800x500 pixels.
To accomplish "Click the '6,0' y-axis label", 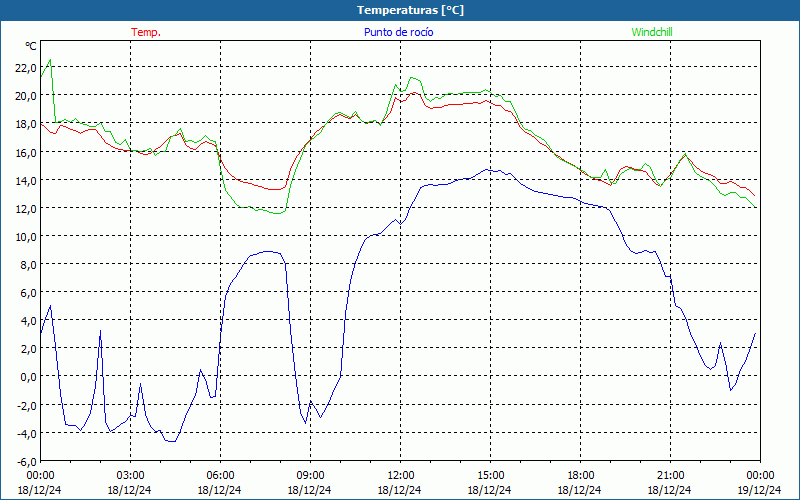I will [x=29, y=293].
